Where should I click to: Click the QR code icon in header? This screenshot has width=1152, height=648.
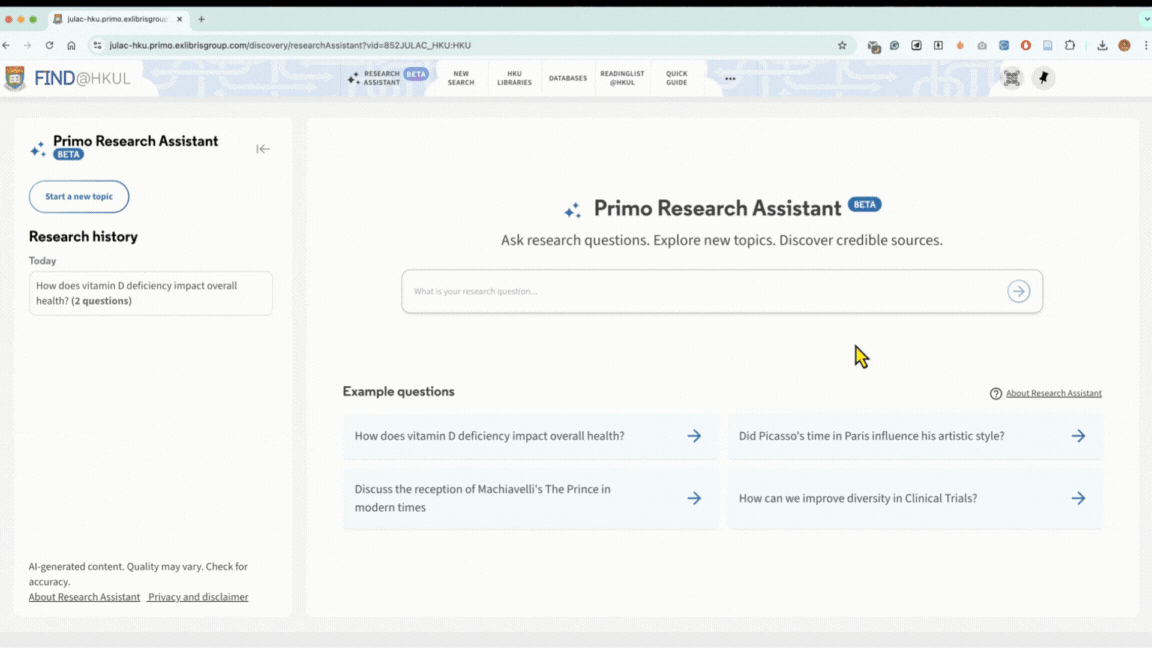[x=1012, y=78]
